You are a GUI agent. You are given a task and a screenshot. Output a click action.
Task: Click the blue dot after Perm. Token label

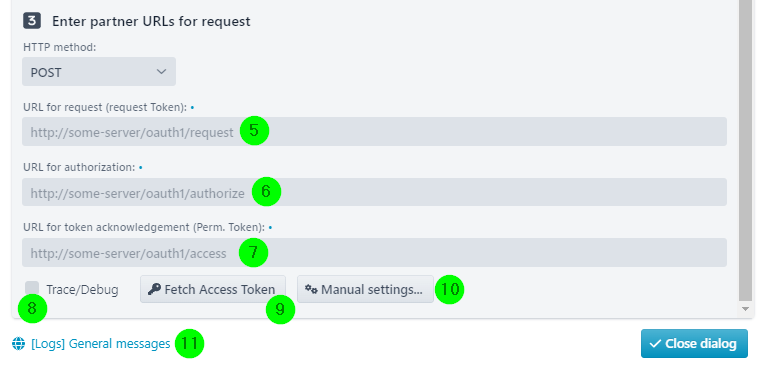point(270,227)
